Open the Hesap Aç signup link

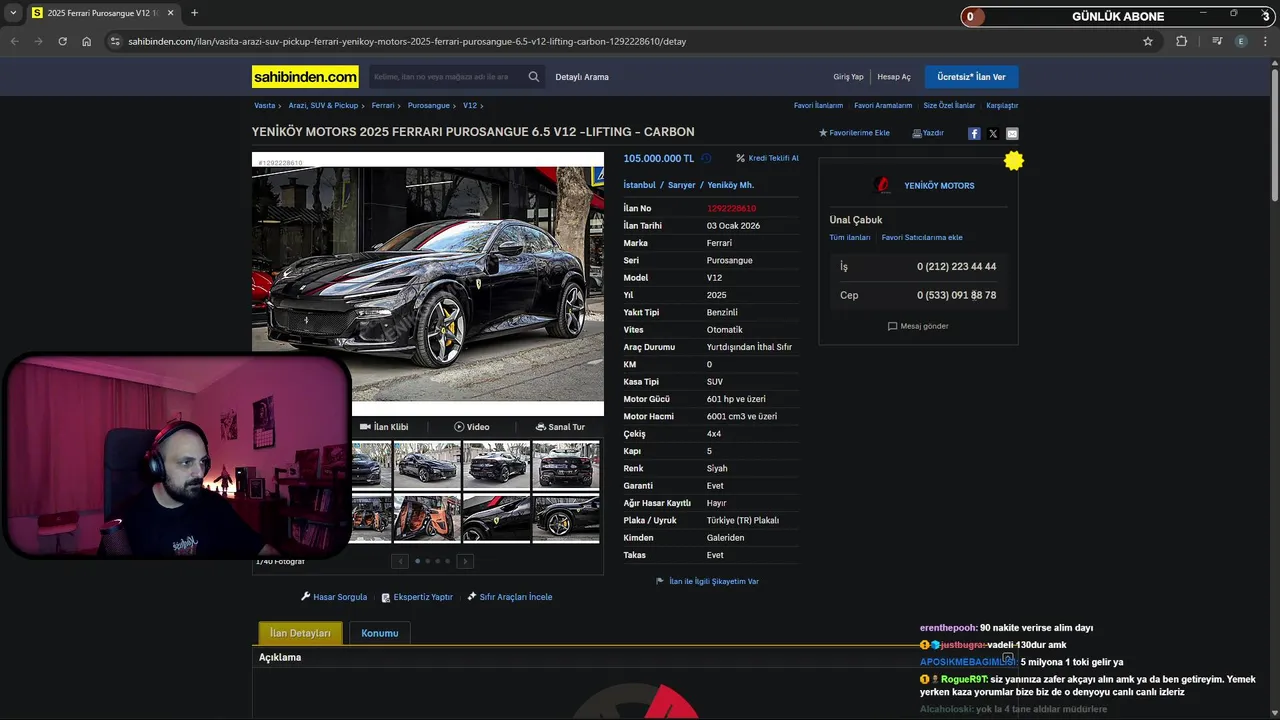click(x=894, y=77)
